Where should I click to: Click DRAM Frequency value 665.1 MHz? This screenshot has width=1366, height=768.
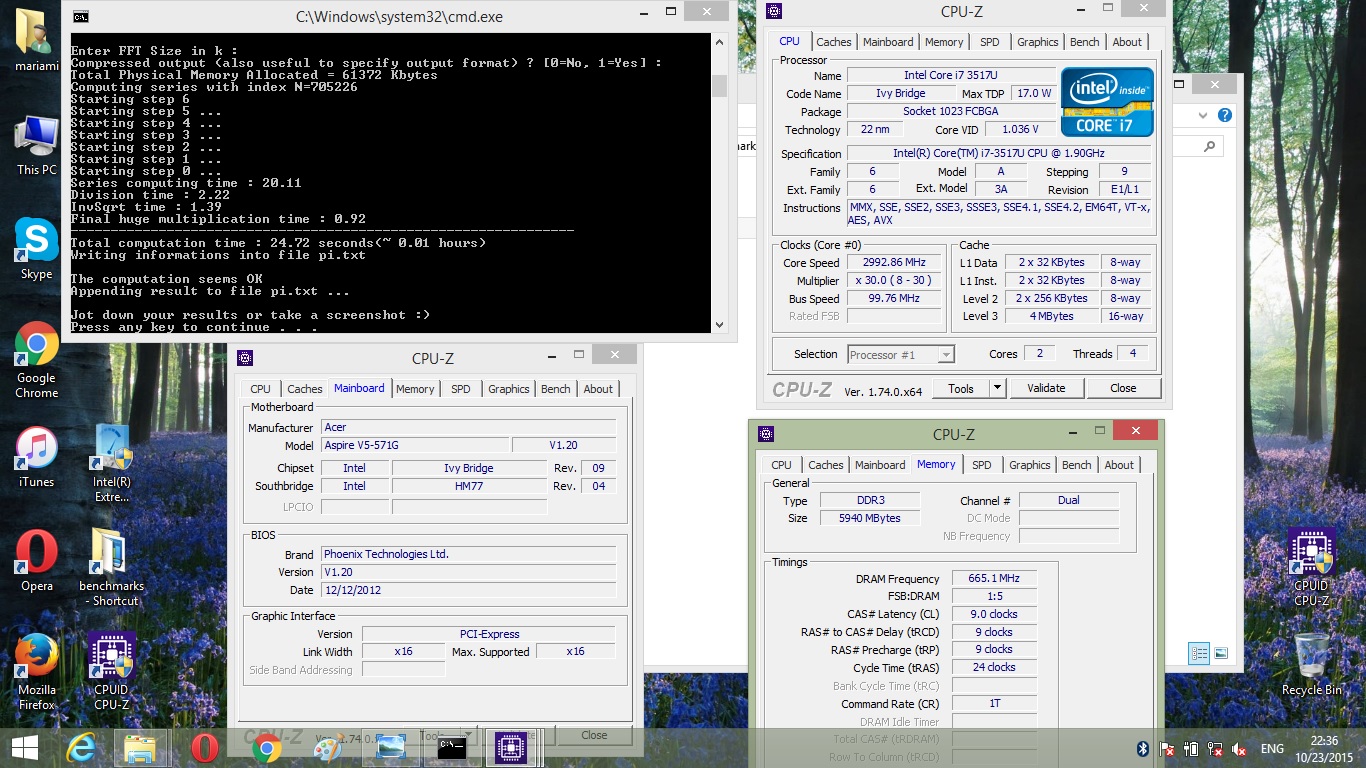coord(994,579)
